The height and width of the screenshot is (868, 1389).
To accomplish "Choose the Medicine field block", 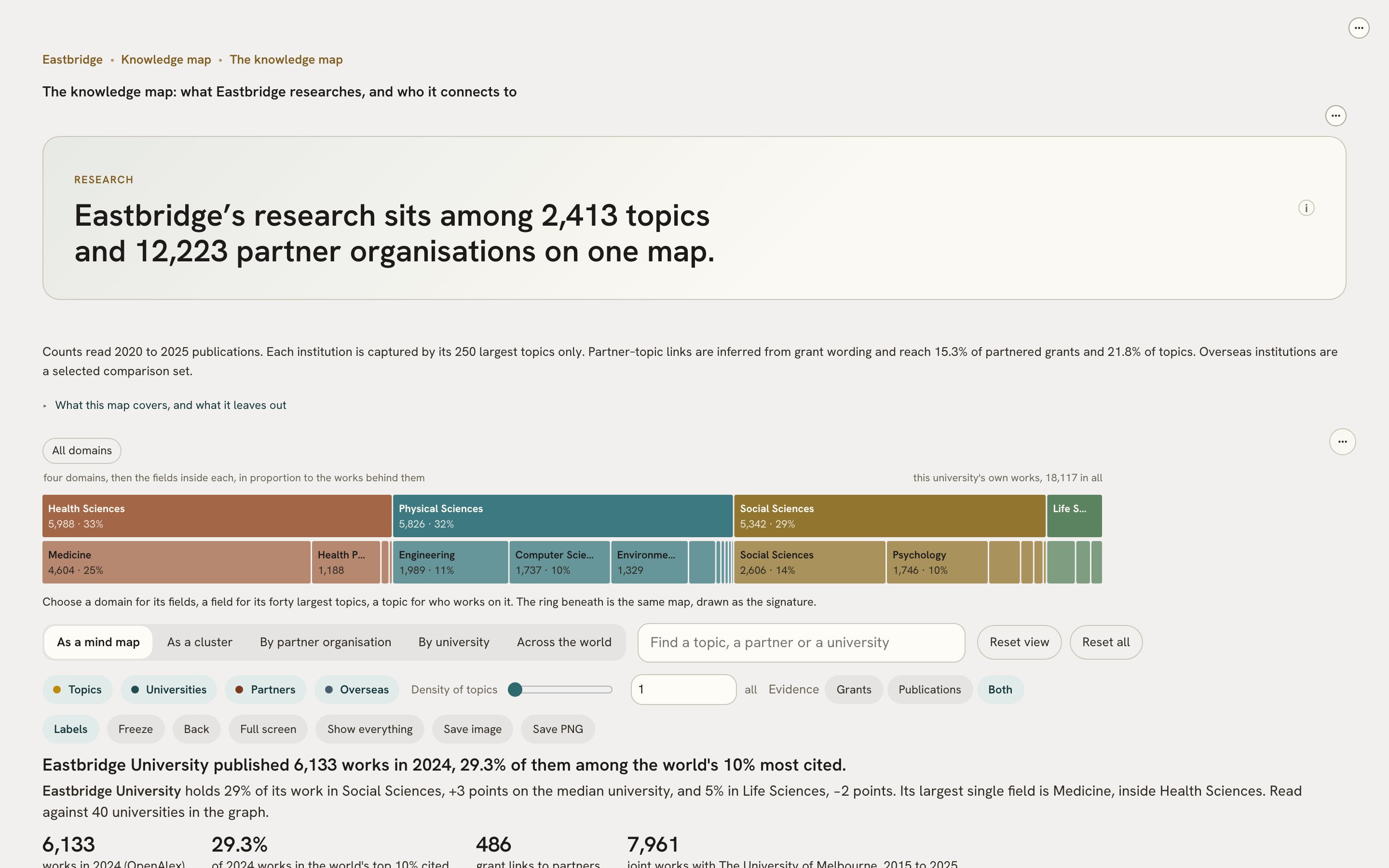I will (176, 563).
